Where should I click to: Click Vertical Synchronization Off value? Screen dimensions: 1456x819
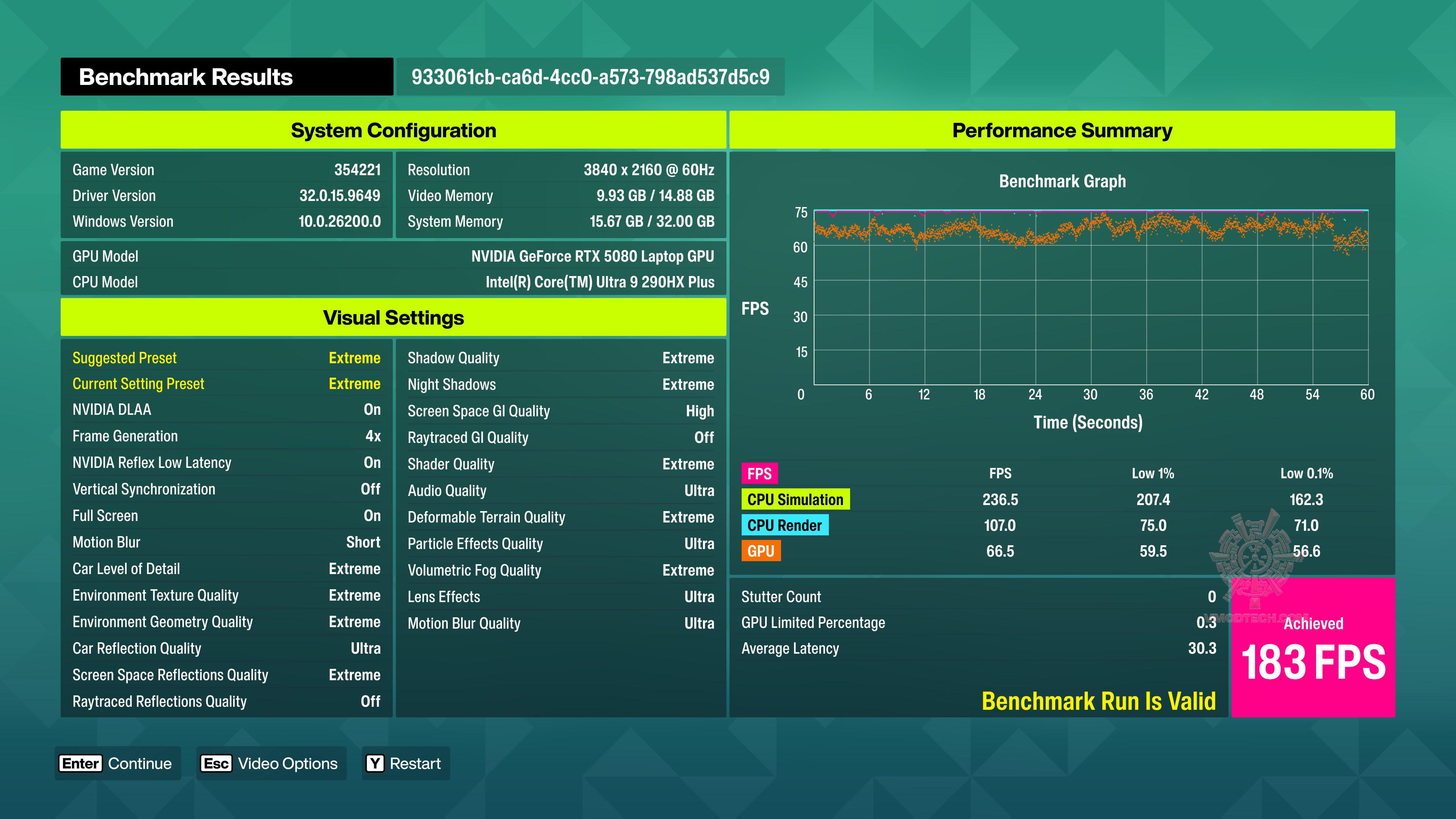click(x=370, y=490)
